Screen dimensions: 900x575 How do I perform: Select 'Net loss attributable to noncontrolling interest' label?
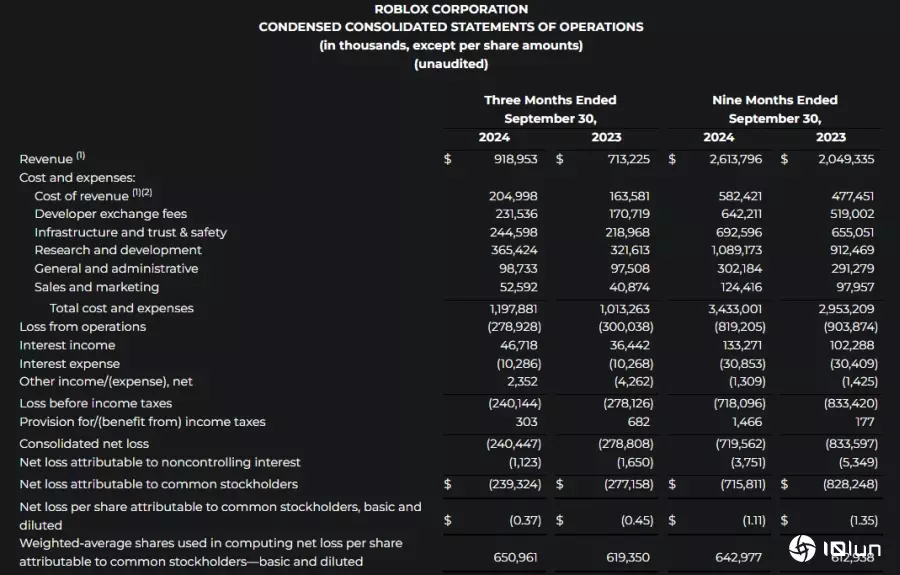pos(160,463)
